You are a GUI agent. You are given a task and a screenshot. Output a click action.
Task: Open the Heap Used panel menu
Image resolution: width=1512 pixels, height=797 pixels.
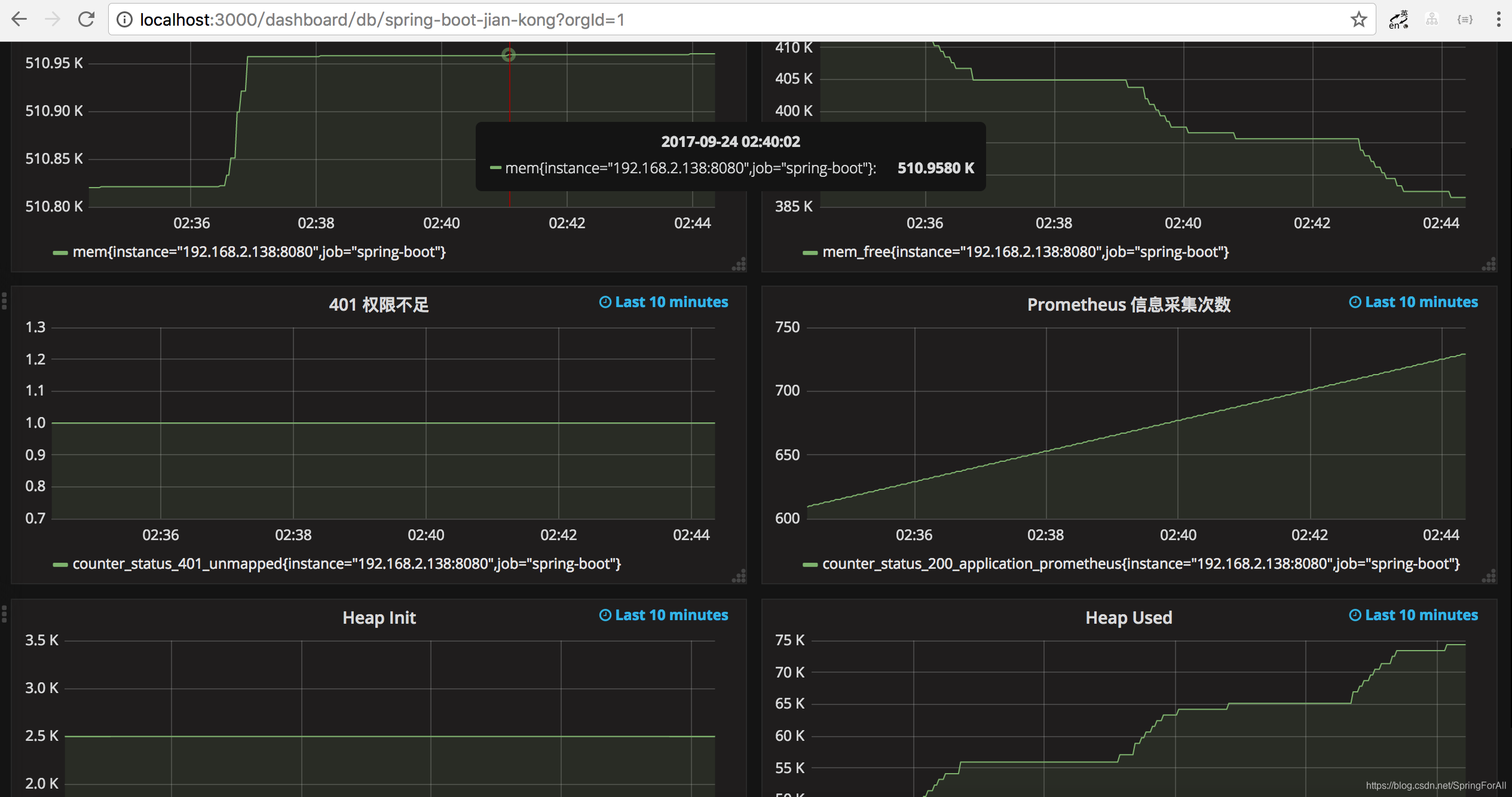click(1128, 618)
